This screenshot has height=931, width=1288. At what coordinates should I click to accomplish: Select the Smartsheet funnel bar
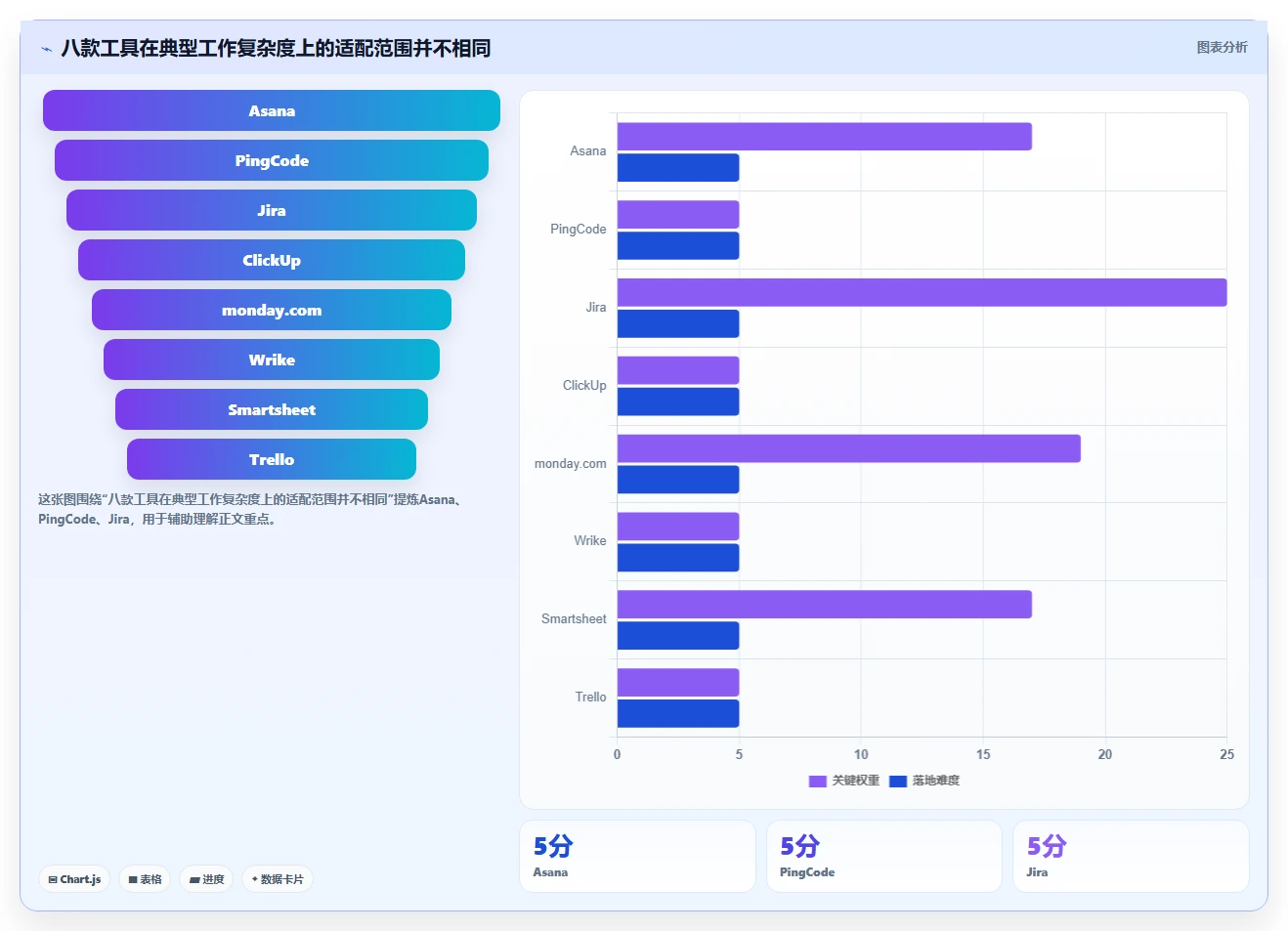pyautogui.click(x=272, y=409)
